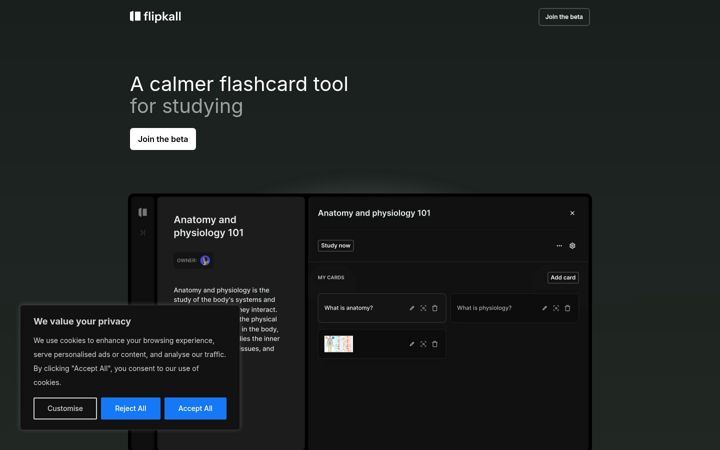
Task: Expand the image card fullscreen
Action: click(423, 344)
